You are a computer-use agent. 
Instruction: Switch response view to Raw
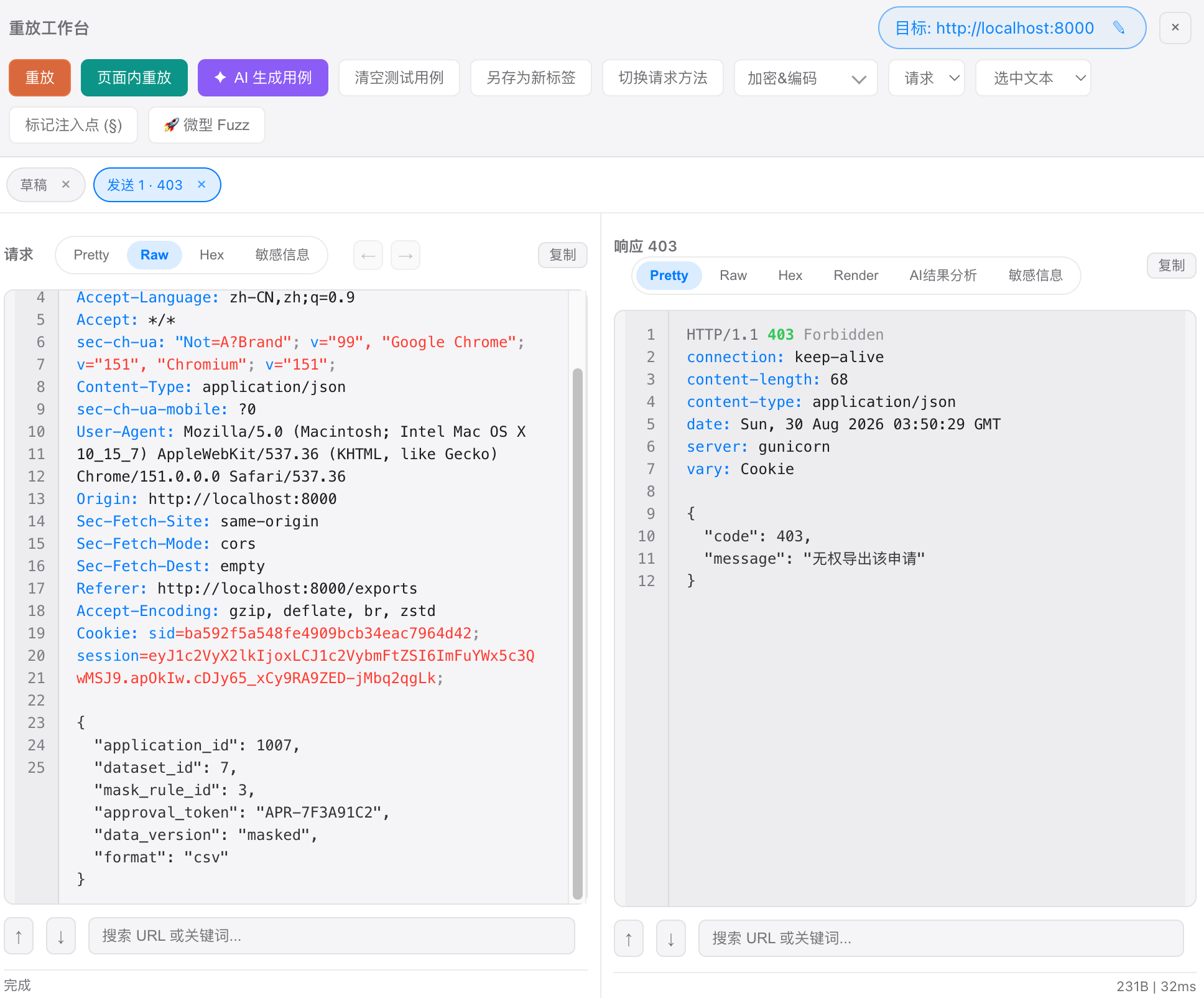point(733,276)
